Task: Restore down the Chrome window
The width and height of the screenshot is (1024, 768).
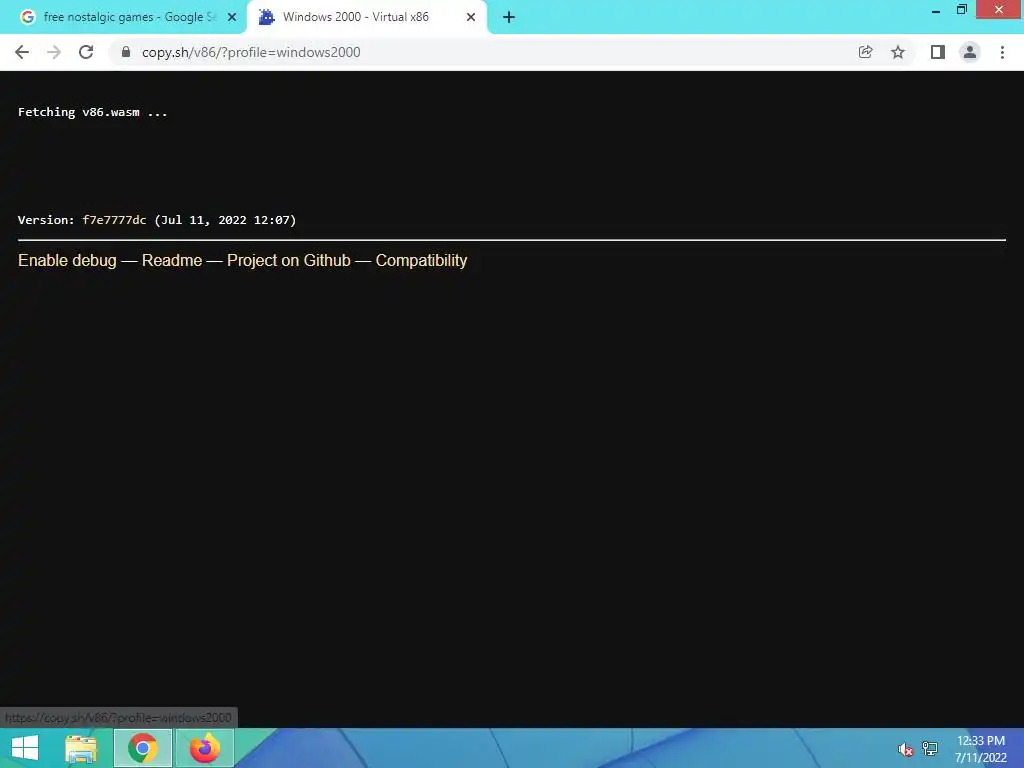Action: [x=961, y=10]
